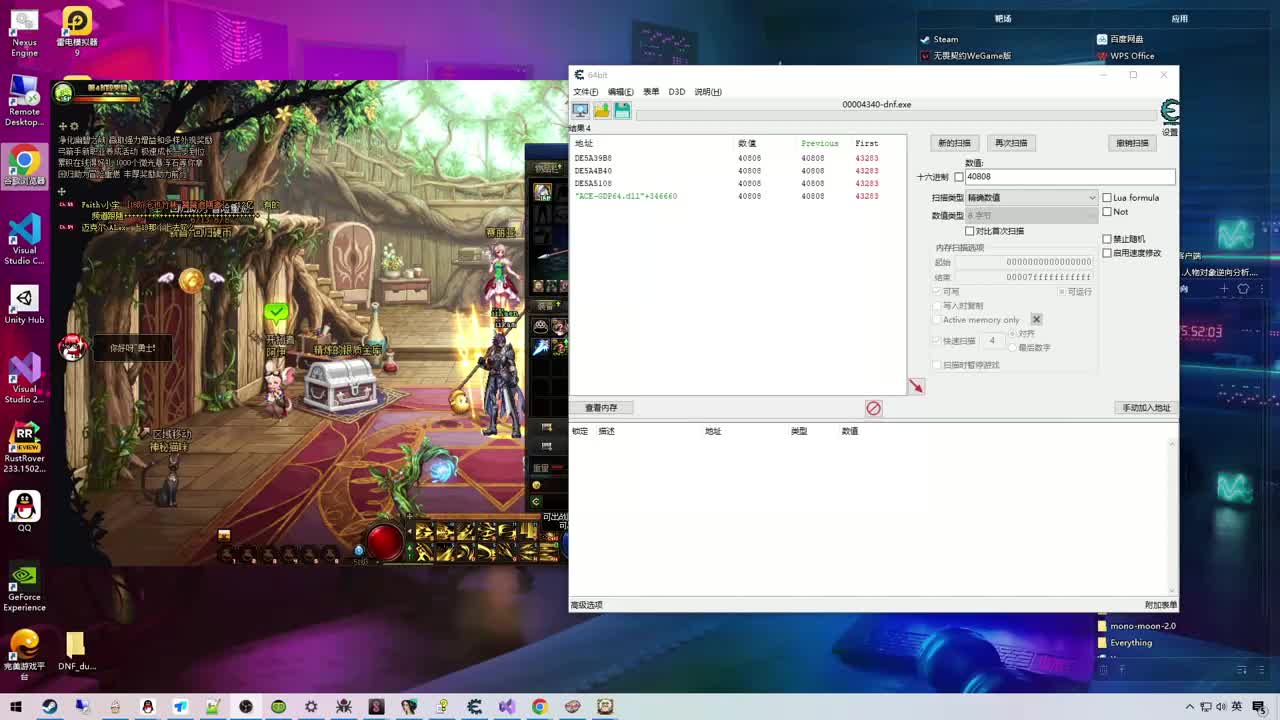Expand the scan type (扫描类型) dropdown

1031,198
